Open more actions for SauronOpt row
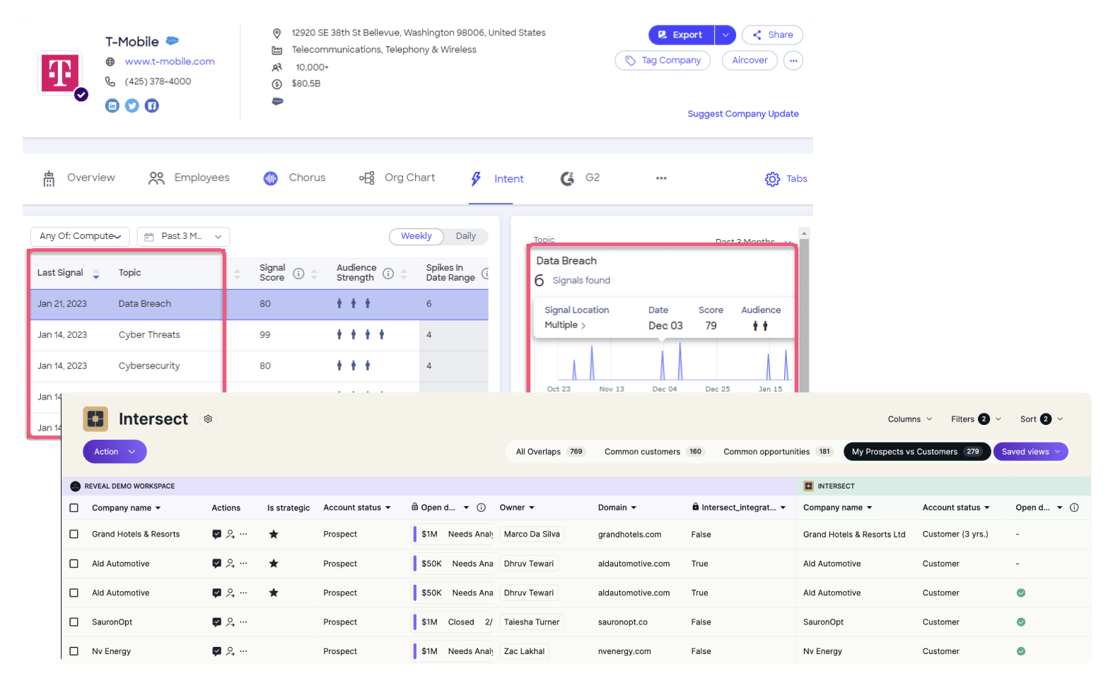The image size is (1120, 700). pyautogui.click(x=244, y=622)
